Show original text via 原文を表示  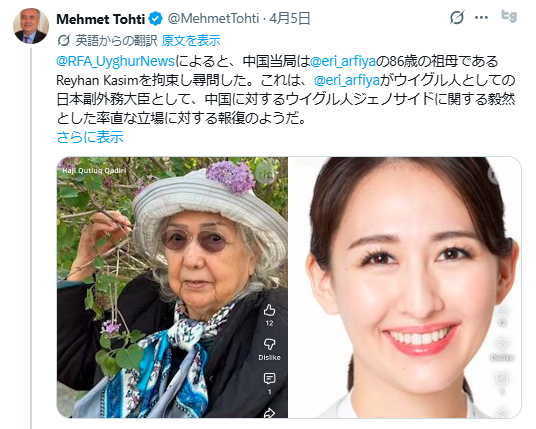tap(191, 40)
